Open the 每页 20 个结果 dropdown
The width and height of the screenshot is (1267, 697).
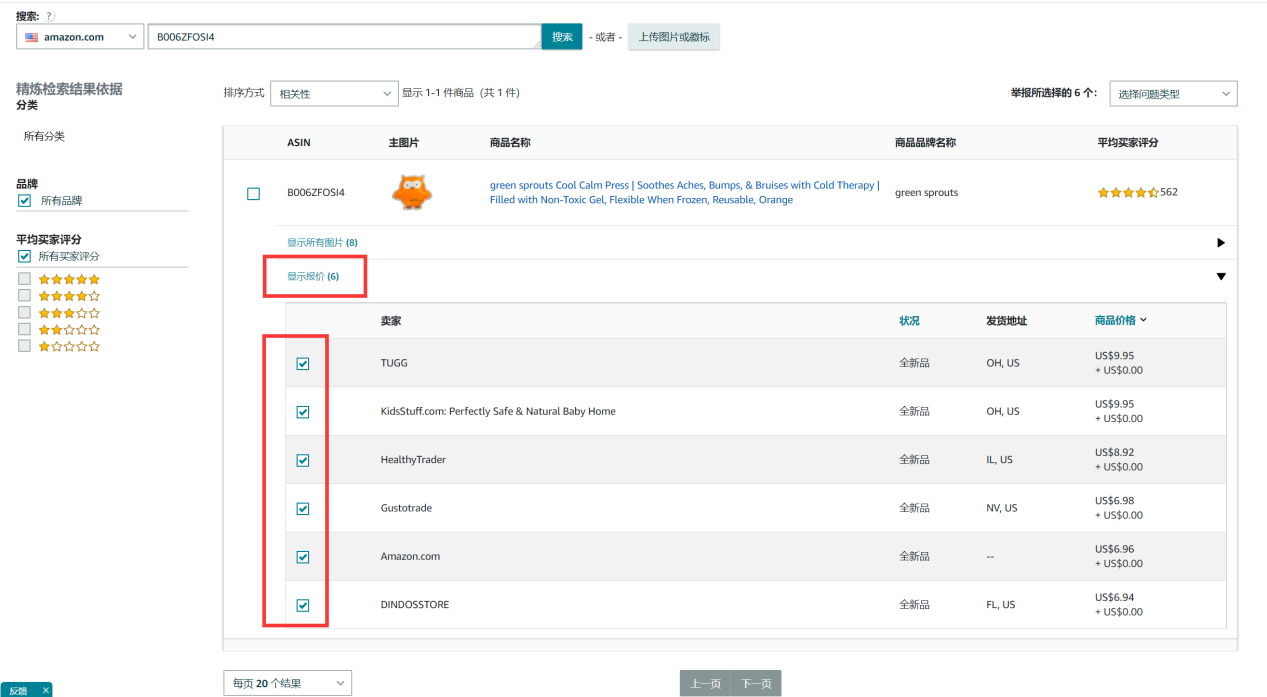click(287, 683)
